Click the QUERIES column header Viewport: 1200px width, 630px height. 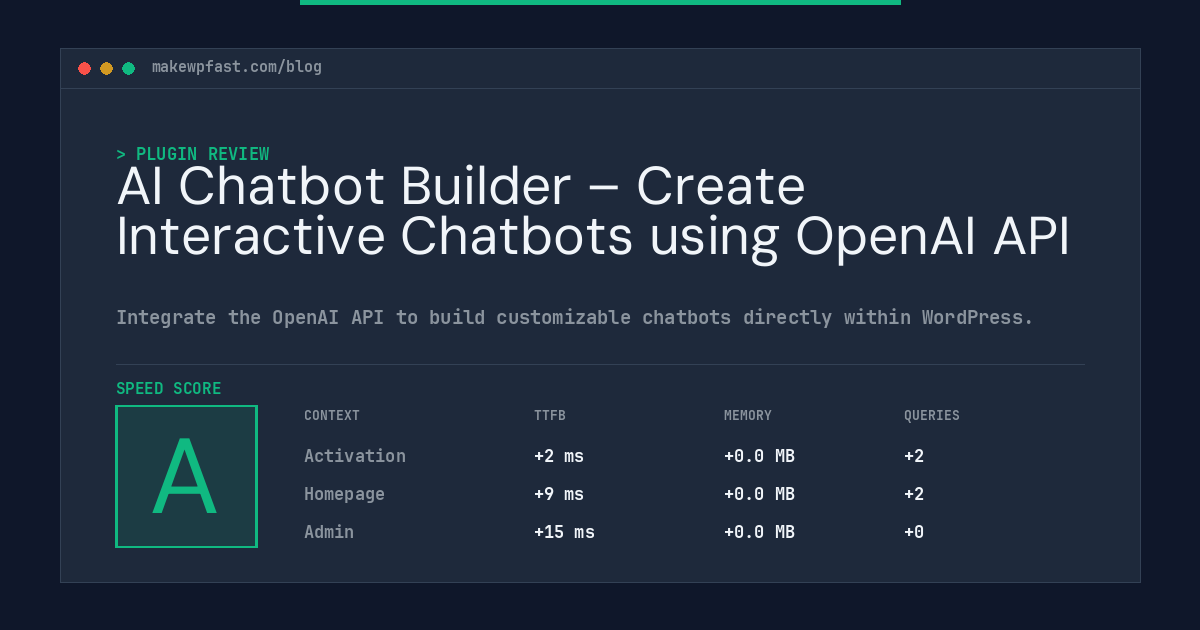tap(932, 416)
